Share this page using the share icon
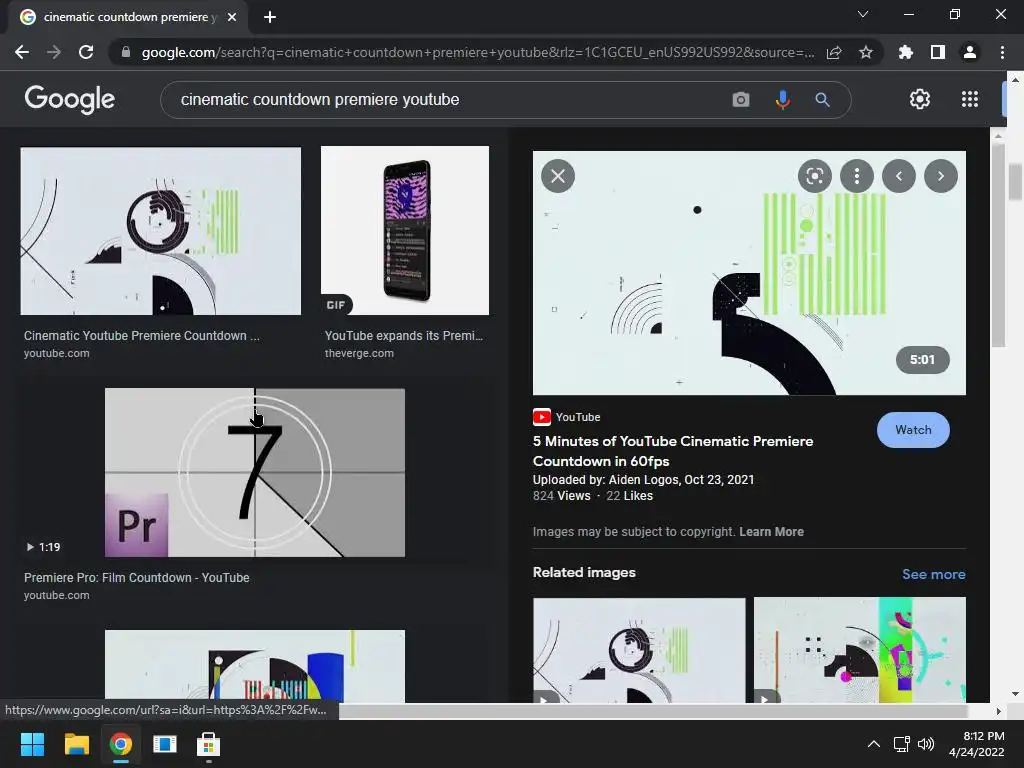This screenshot has width=1024, height=768. click(x=834, y=52)
